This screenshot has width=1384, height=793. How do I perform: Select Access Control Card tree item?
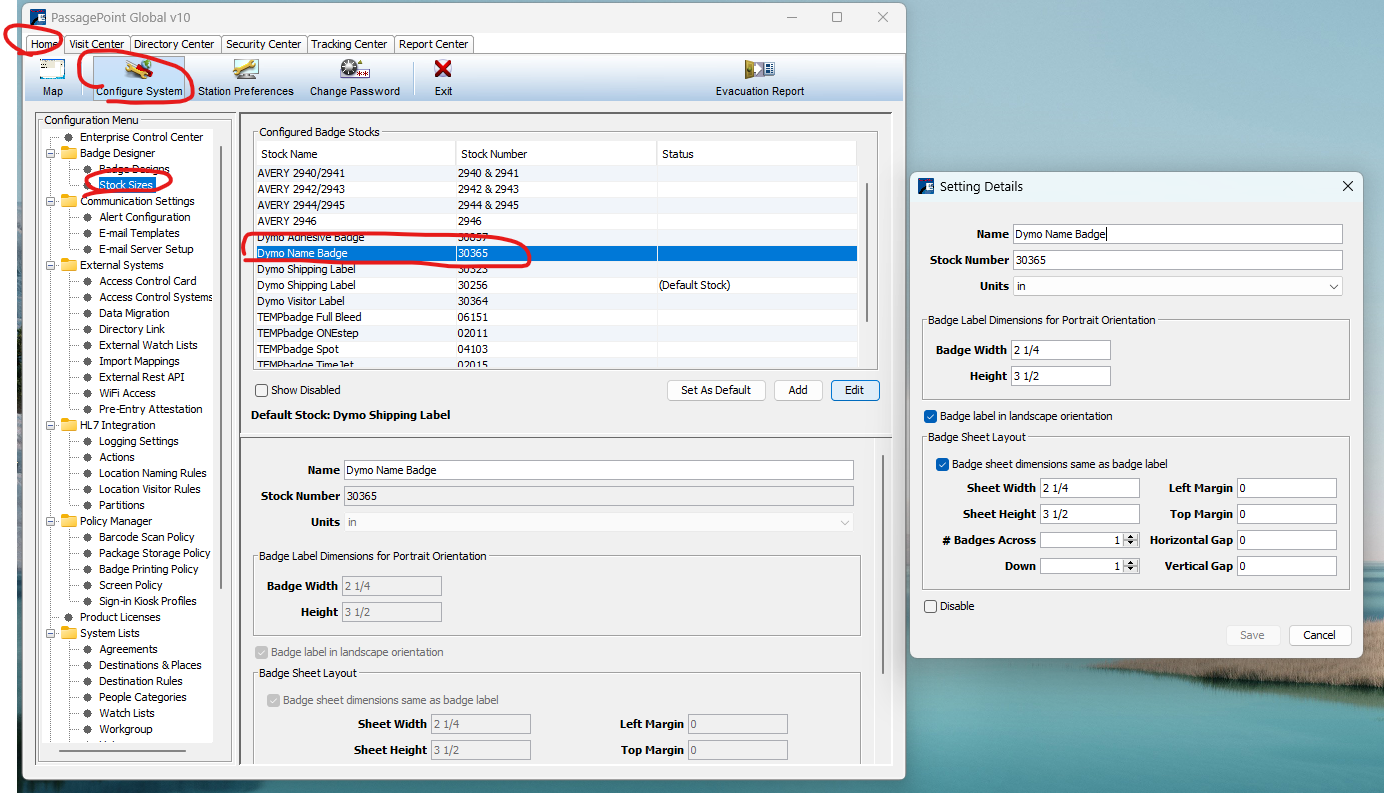[x=147, y=281]
